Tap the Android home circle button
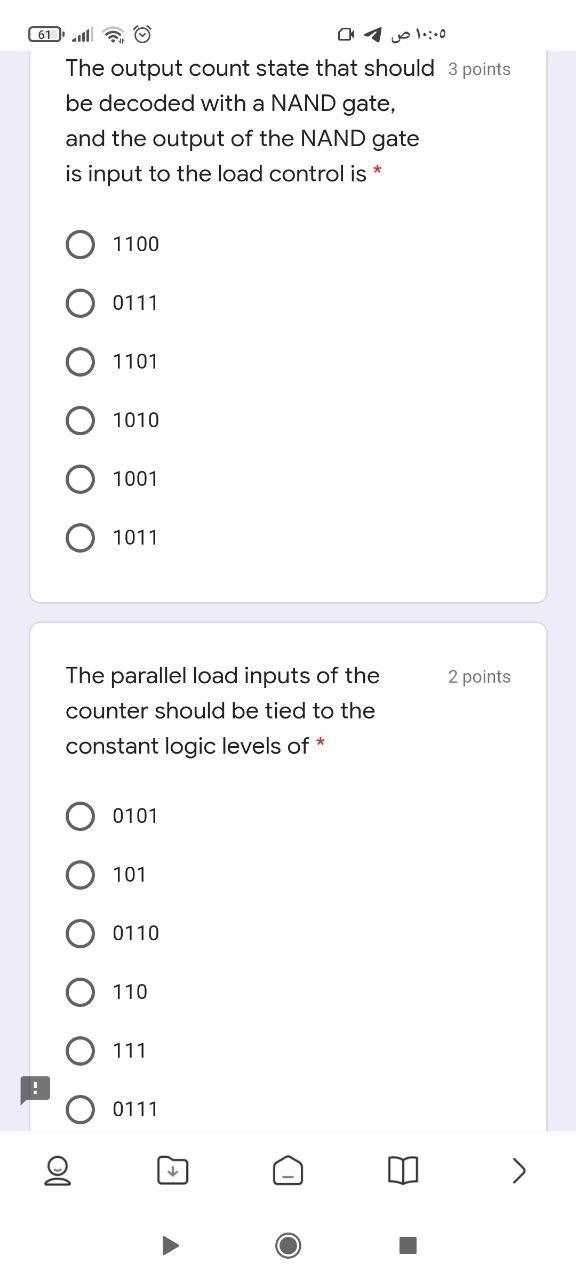Viewport: 576px width, 1280px height. (287, 1245)
